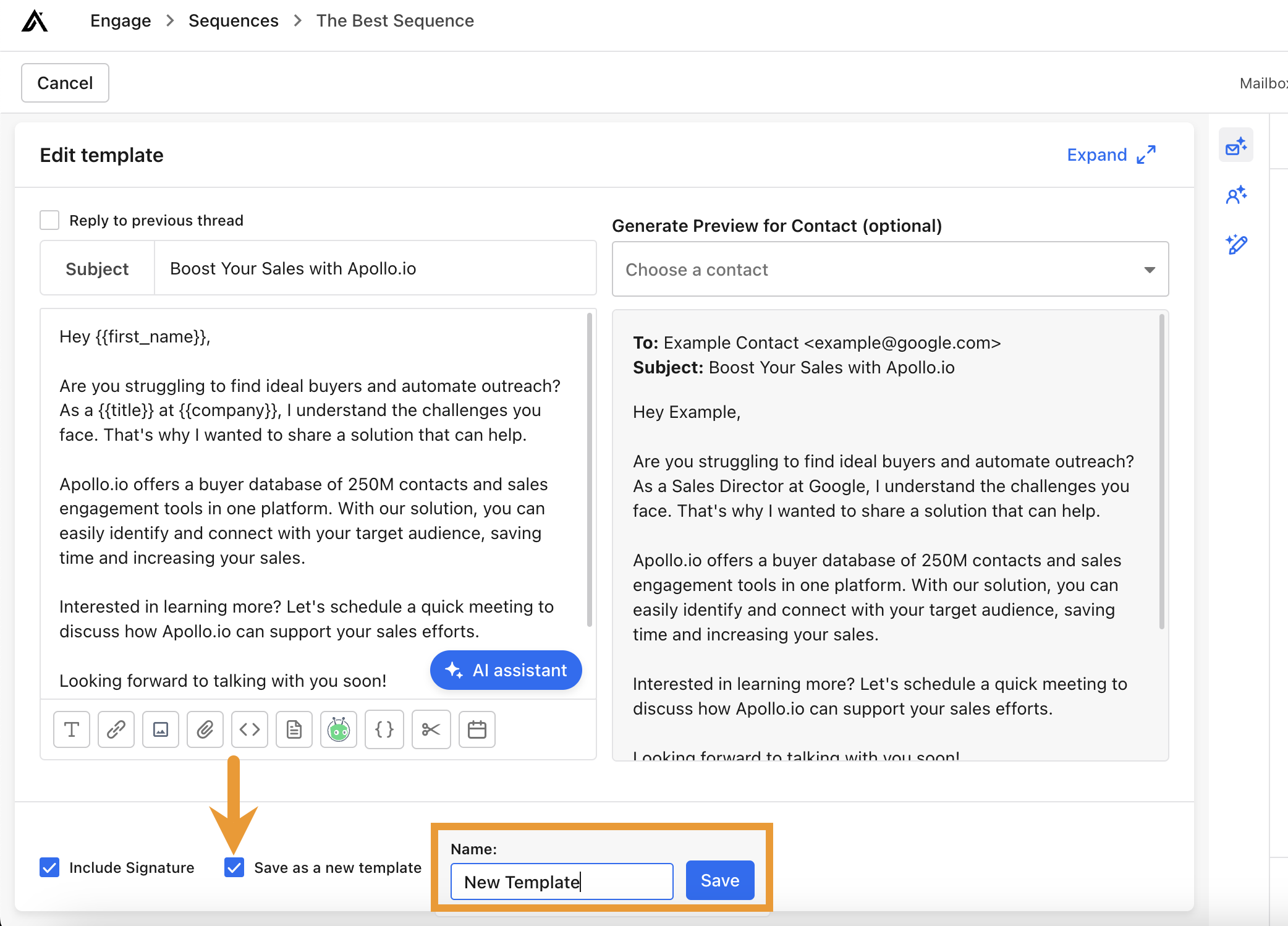1288x926 pixels.
Task: Click the Expand link
Action: (1097, 155)
